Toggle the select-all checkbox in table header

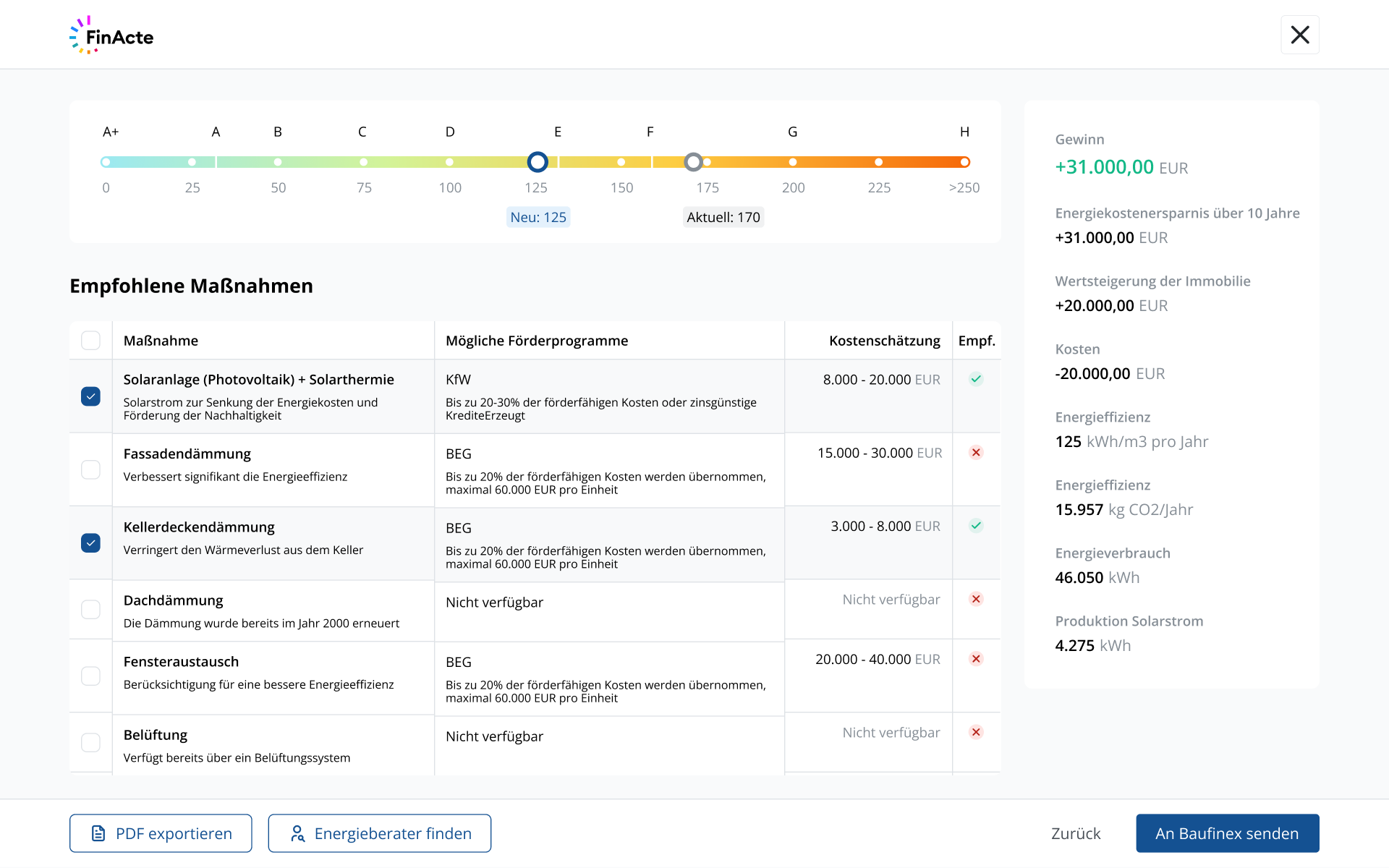90,341
